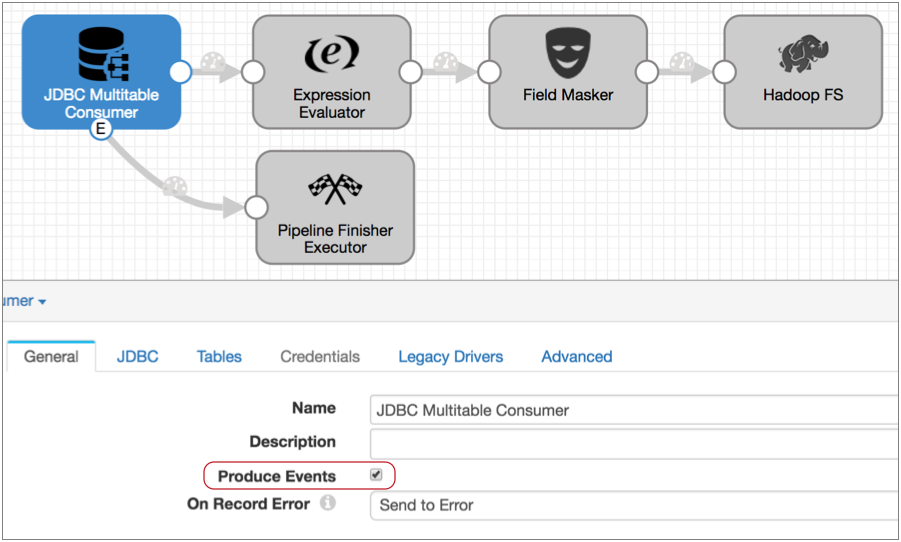Screen dimensions: 901x542
Task: Click the Hadoop FS elephant icon
Action: (803, 55)
